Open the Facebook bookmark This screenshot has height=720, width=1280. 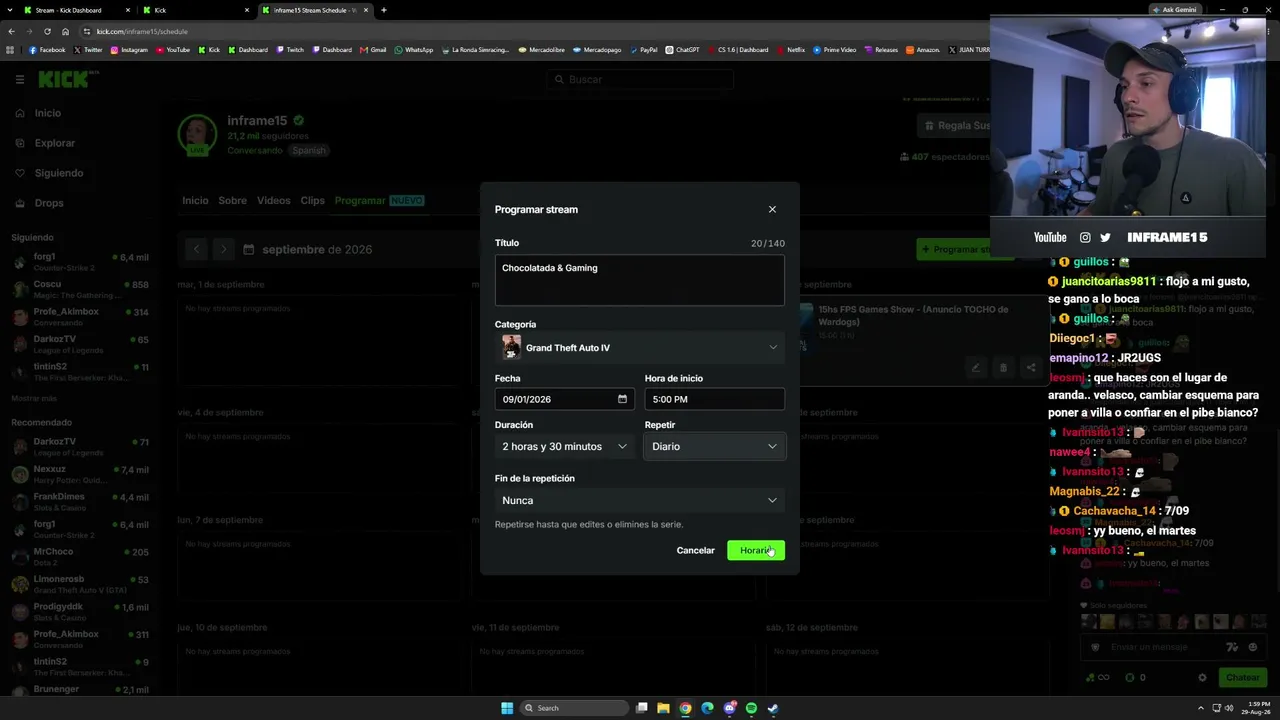click(47, 50)
